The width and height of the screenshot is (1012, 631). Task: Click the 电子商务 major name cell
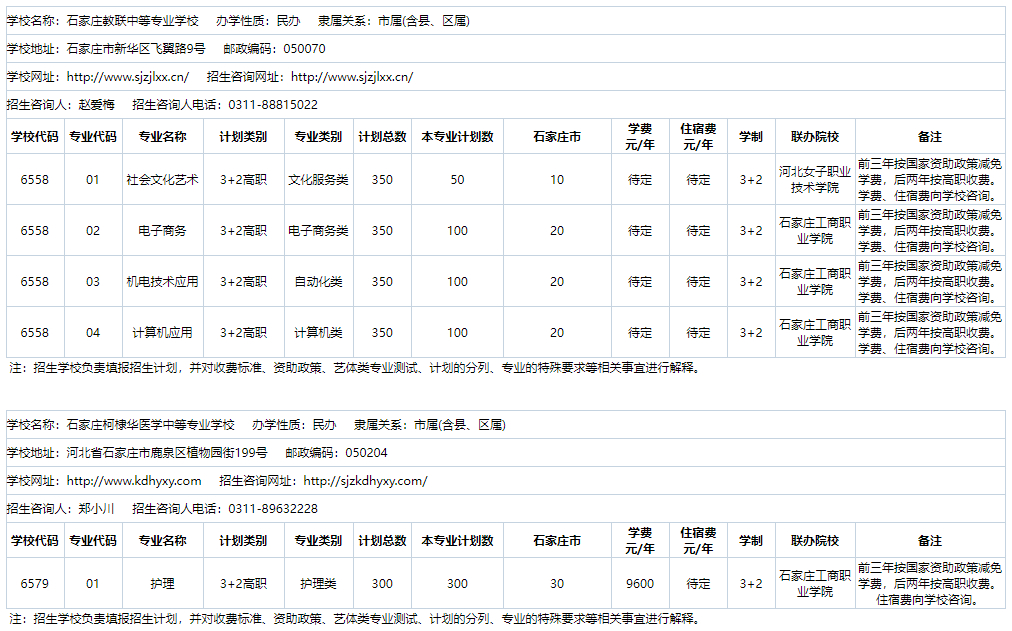(x=162, y=231)
